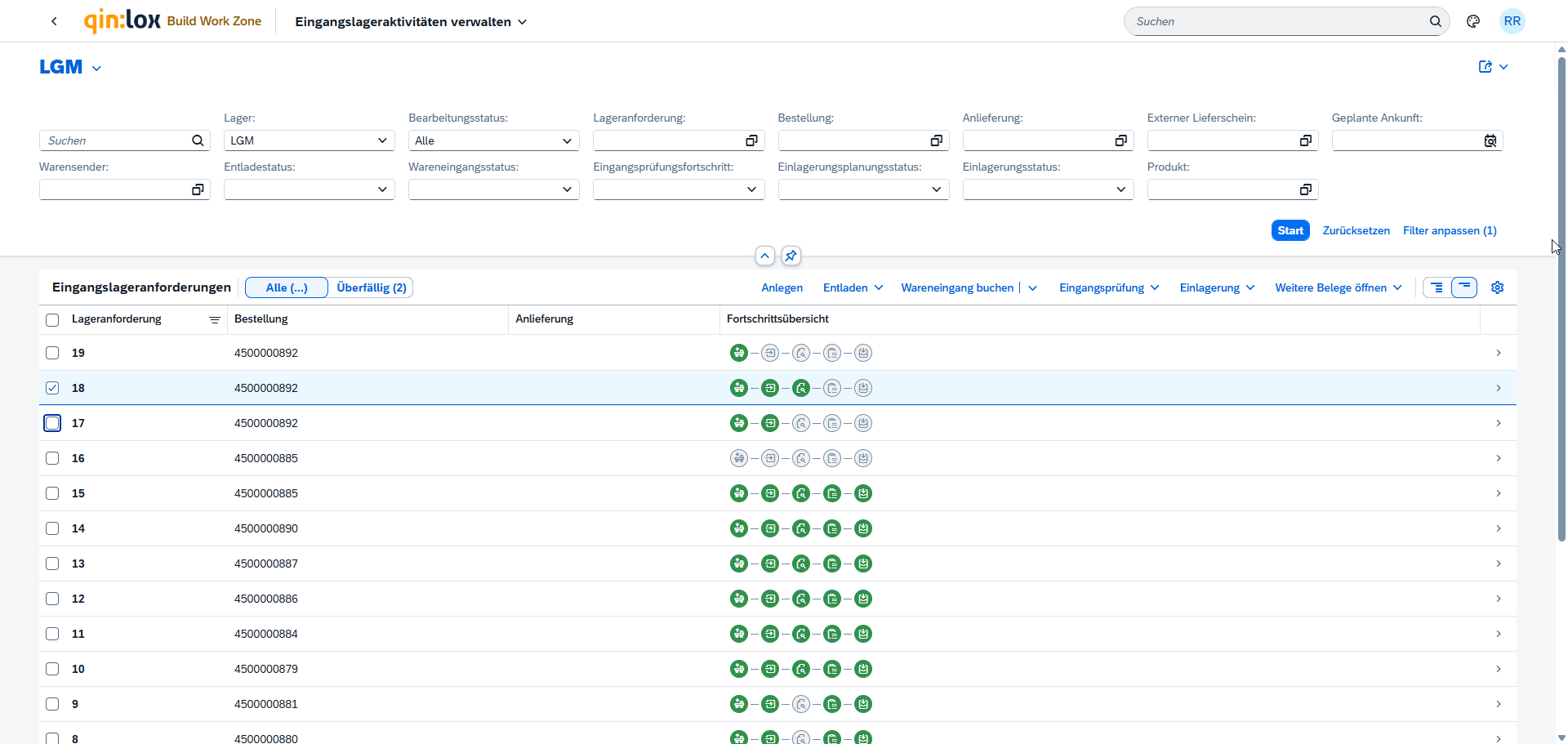Check the box for row 19
This screenshot has height=744, width=1568.
tap(52, 353)
